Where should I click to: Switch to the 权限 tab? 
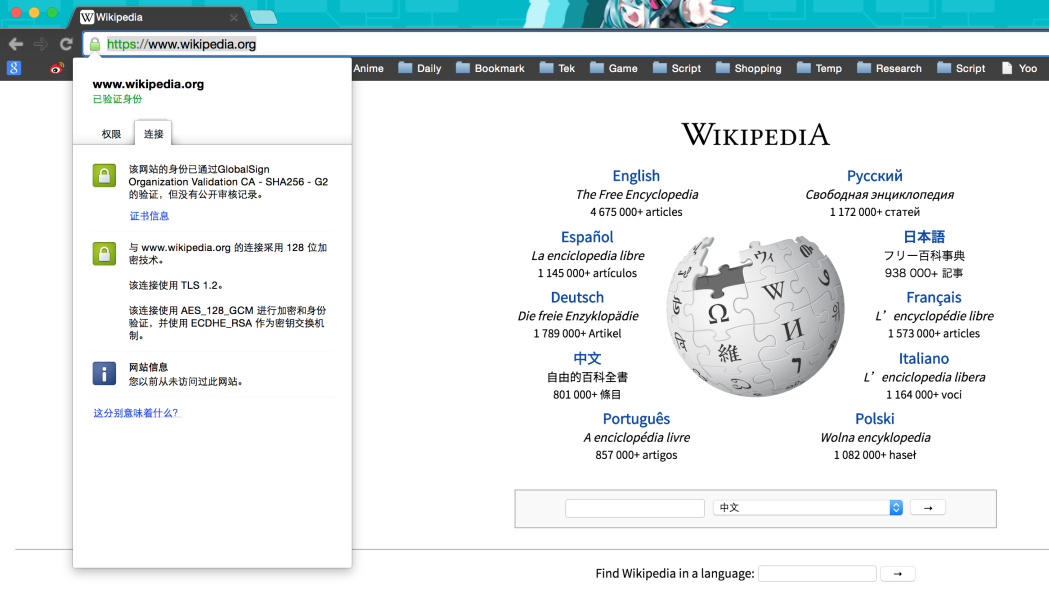pyautogui.click(x=111, y=134)
